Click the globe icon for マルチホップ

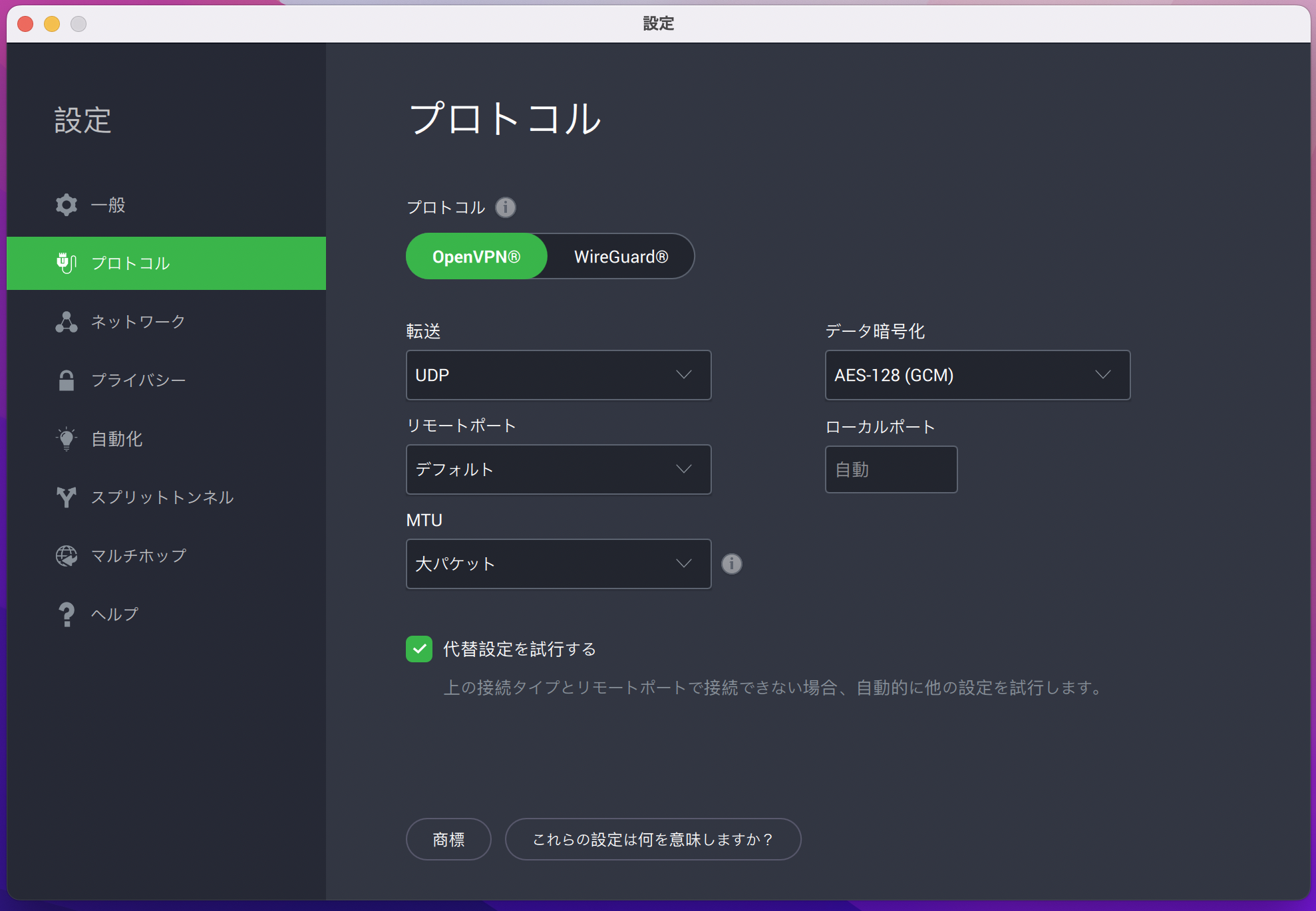[x=67, y=556]
